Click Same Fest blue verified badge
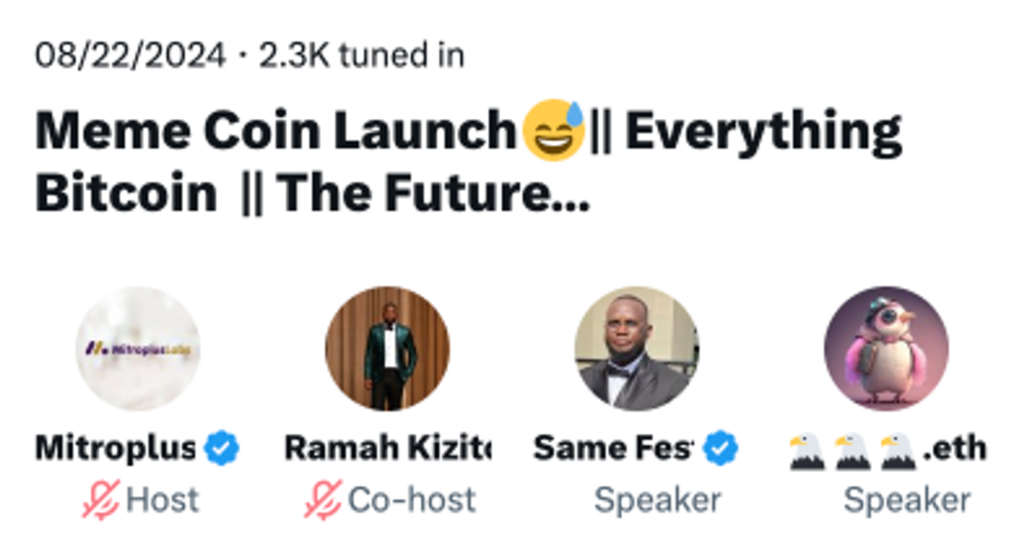 pos(720,448)
